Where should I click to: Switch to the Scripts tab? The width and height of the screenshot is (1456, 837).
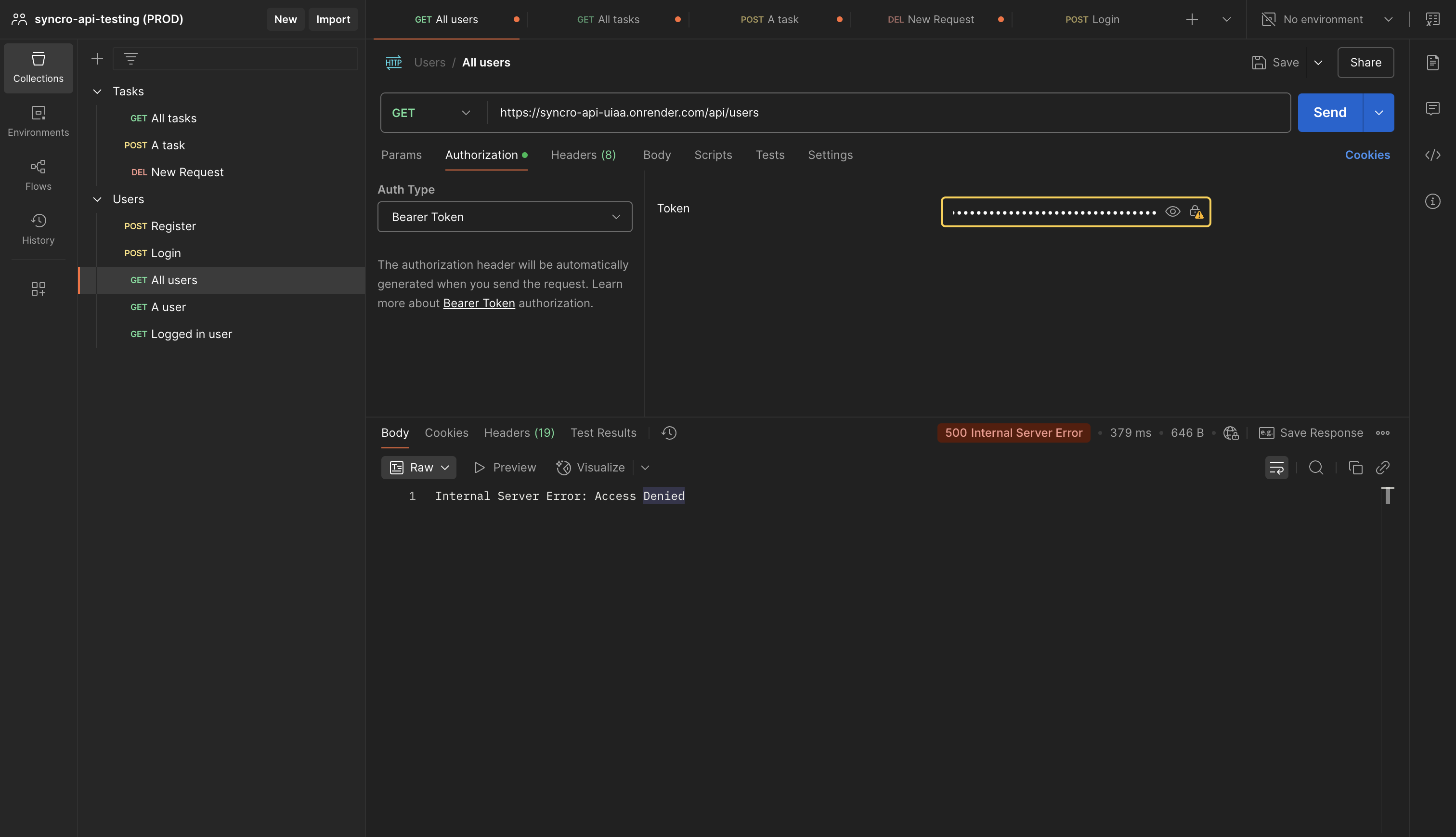[x=713, y=155]
